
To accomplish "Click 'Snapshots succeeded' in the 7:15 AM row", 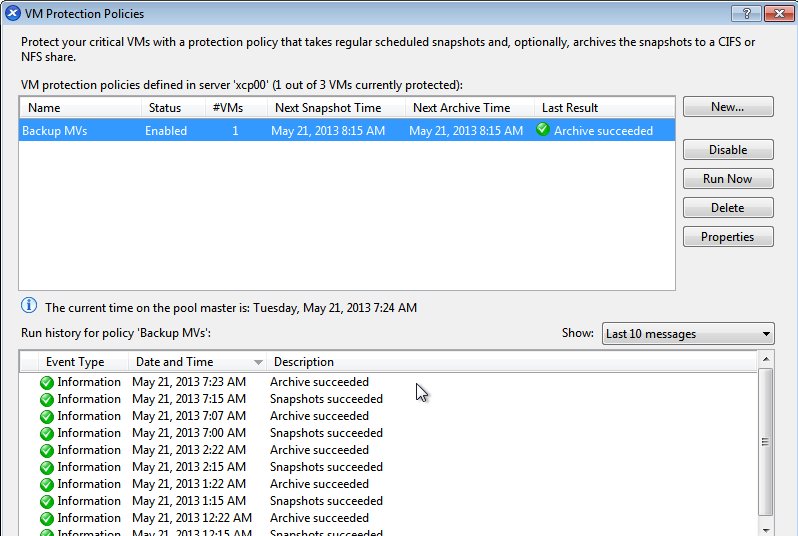I will (326, 399).
